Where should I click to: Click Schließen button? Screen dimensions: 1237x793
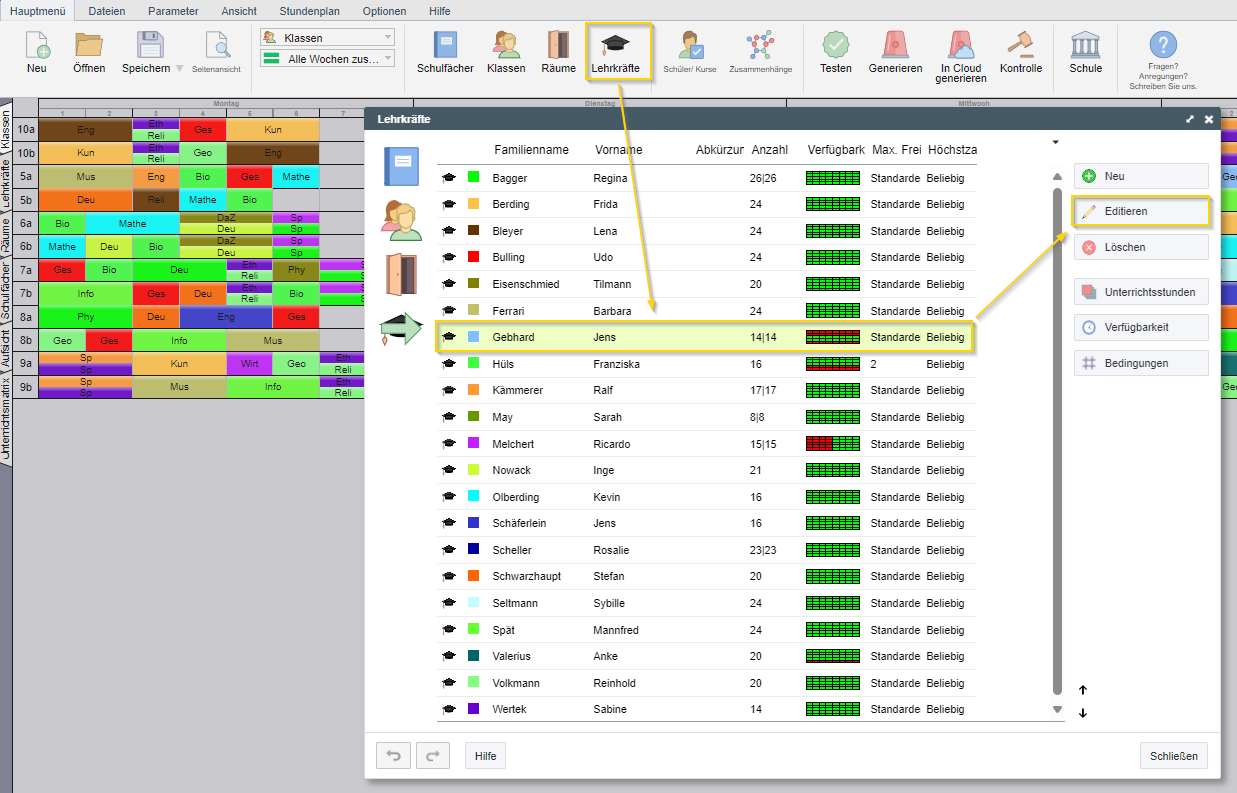(1173, 755)
